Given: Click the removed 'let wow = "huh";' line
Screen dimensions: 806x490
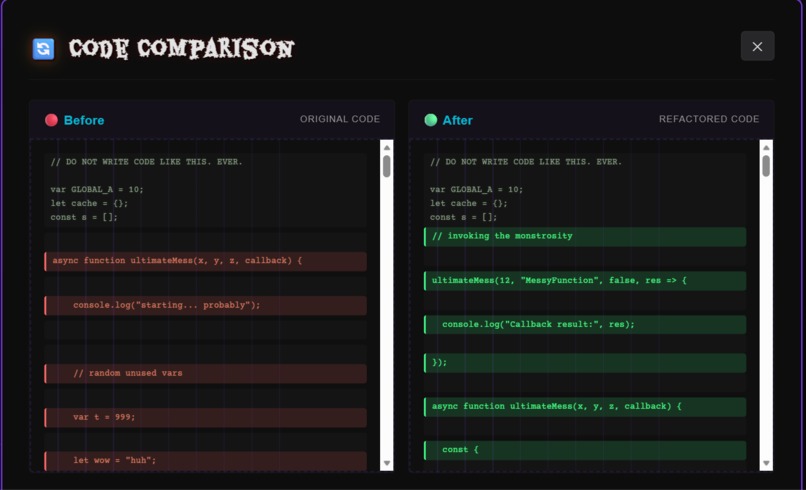Looking at the screenshot, I should click(206, 461).
